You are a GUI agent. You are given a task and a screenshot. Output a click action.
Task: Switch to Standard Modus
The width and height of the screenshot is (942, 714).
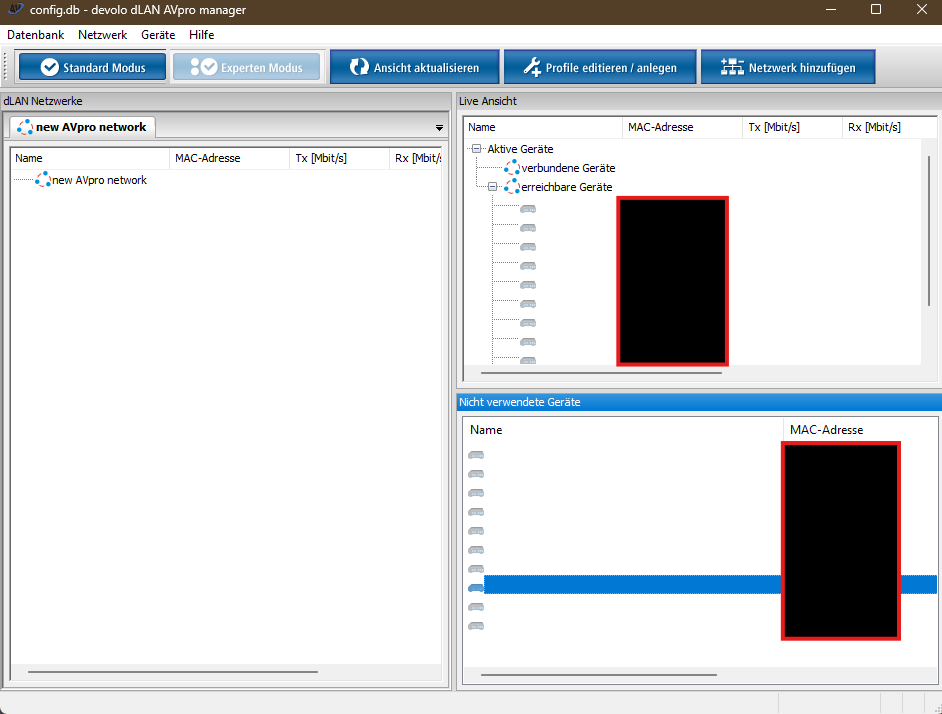[x=93, y=67]
